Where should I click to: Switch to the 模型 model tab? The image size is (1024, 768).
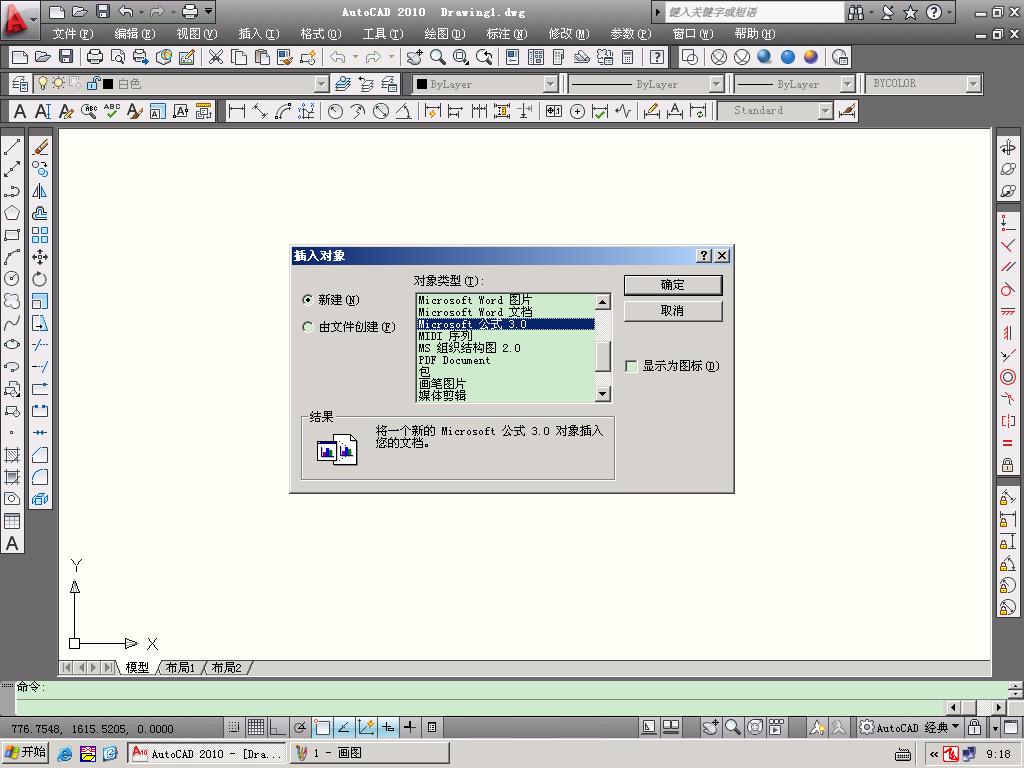(x=137, y=667)
